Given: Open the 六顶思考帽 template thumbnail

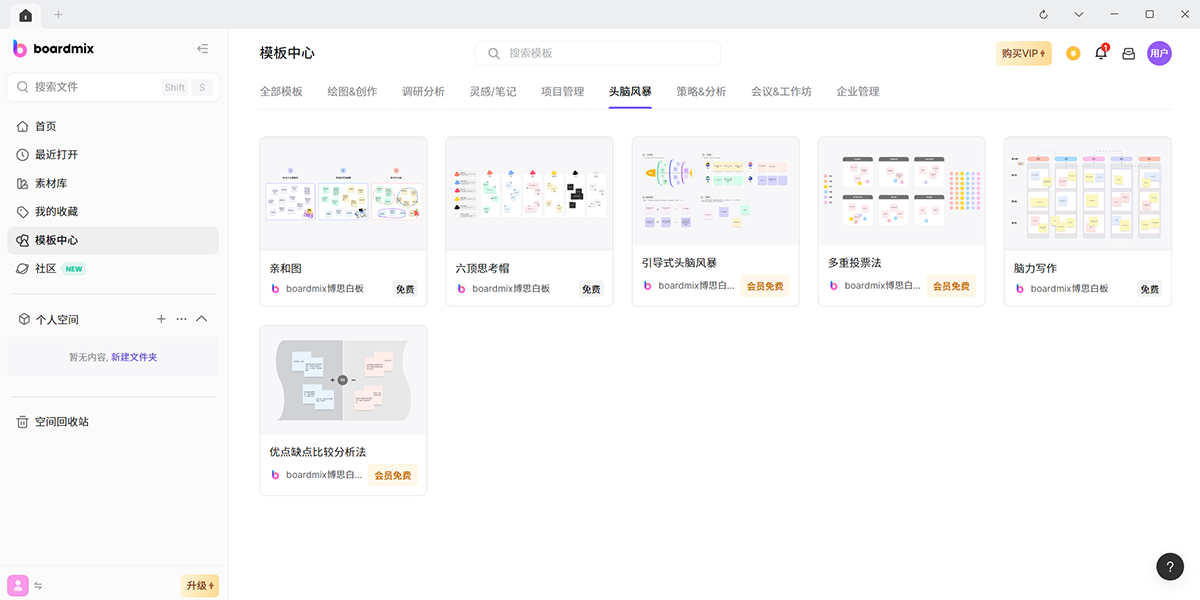Looking at the screenshot, I should (529, 192).
